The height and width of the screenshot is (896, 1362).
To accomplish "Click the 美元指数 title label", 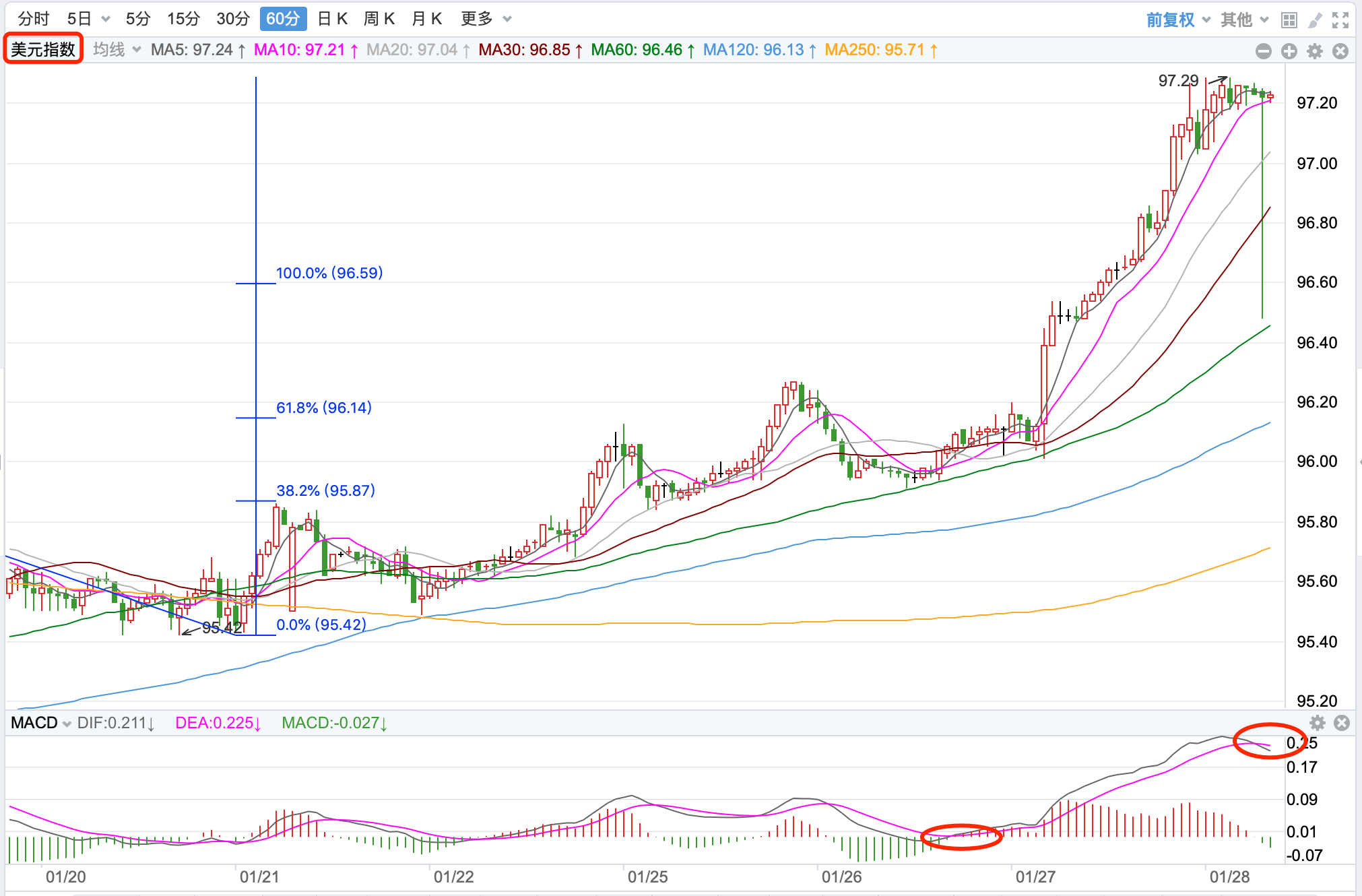I will pyautogui.click(x=43, y=49).
